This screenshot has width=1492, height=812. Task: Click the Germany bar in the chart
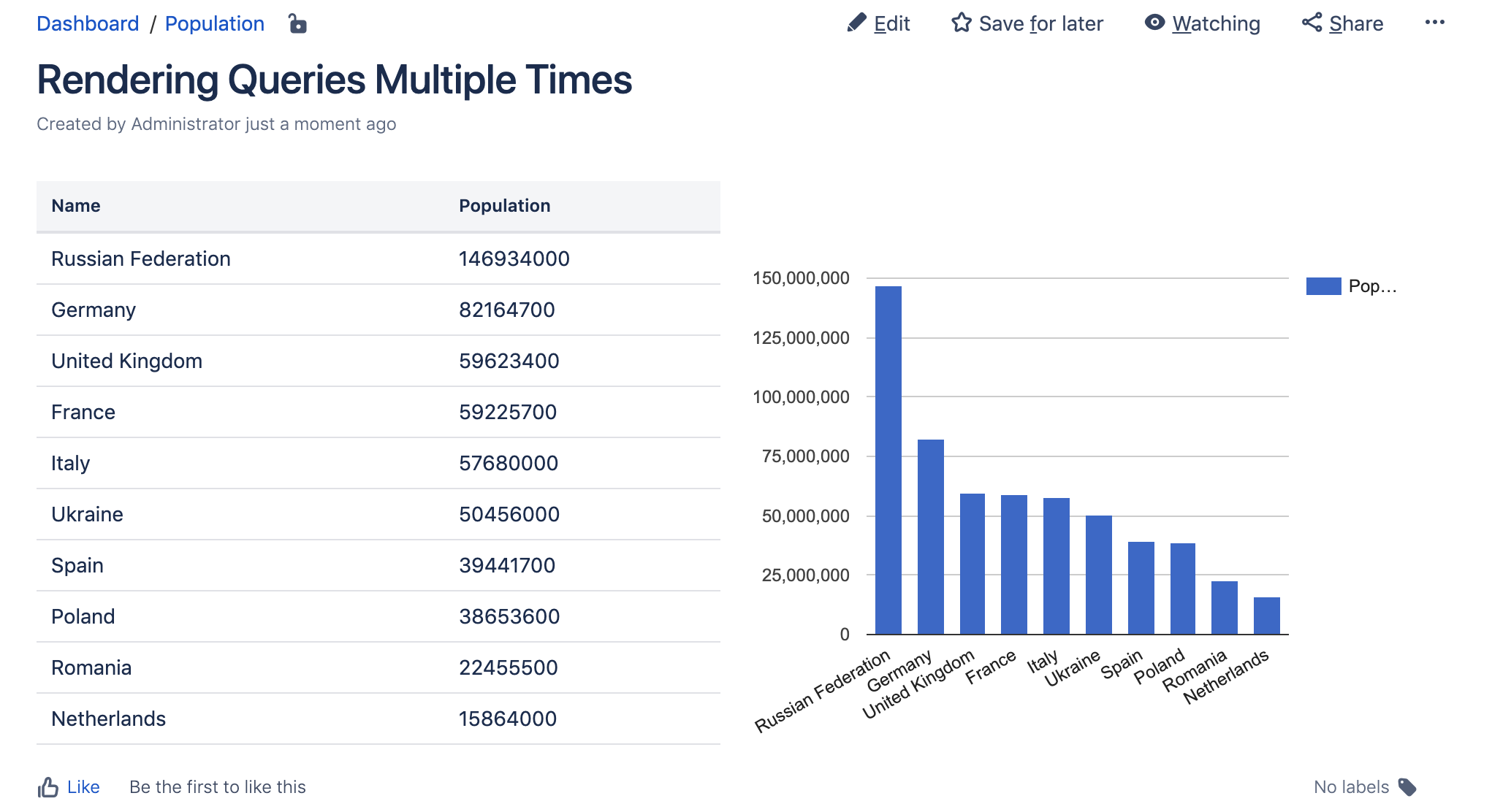pos(931,537)
